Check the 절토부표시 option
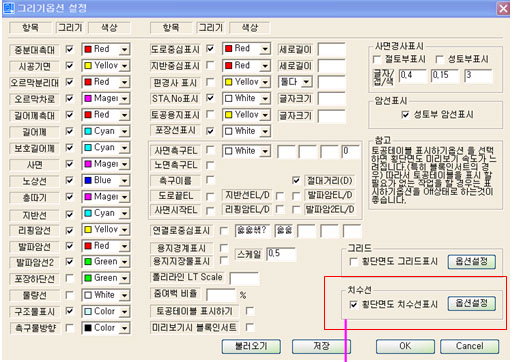 tap(377, 59)
